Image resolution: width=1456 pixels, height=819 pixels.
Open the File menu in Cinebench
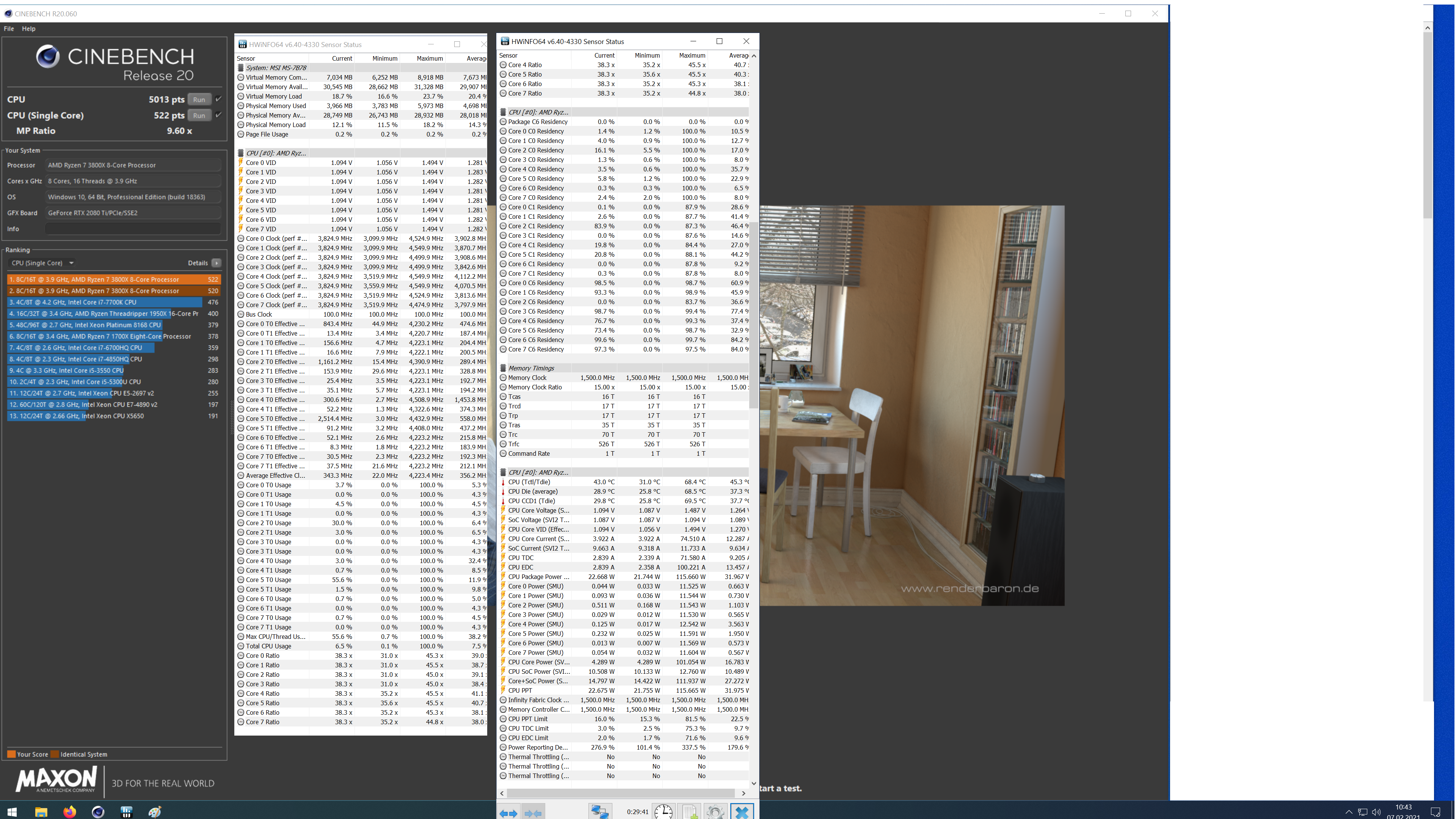coord(8,28)
